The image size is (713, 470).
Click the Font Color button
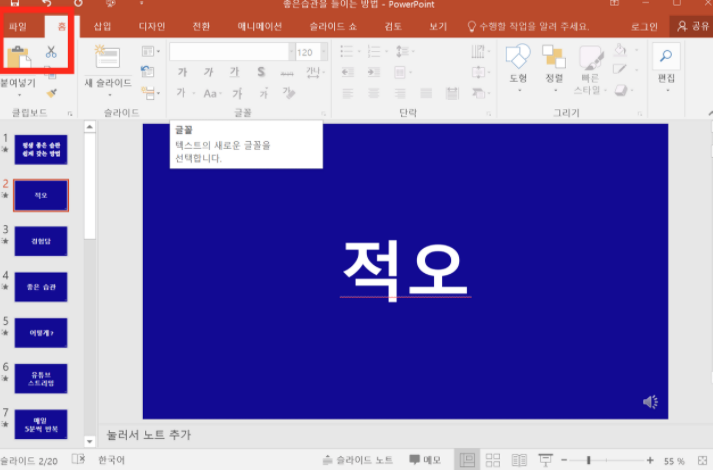tap(181, 93)
